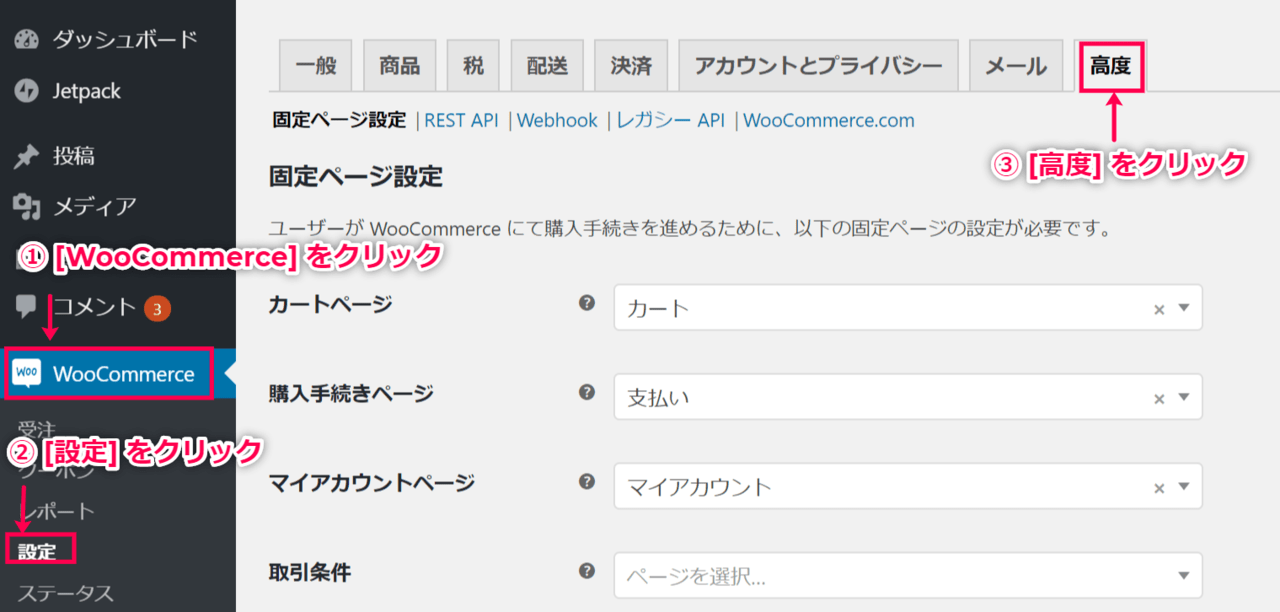Click the help icon for マイアカウントページ
Image resolution: width=1280 pixels, height=612 pixels.
tap(588, 481)
